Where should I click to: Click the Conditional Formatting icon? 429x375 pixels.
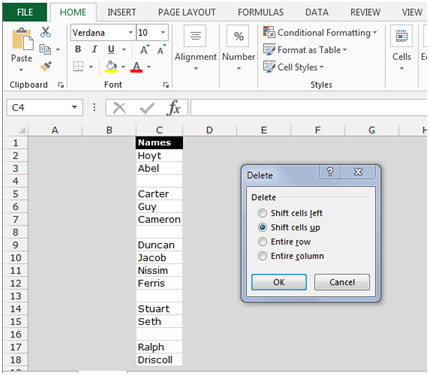click(269, 32)
